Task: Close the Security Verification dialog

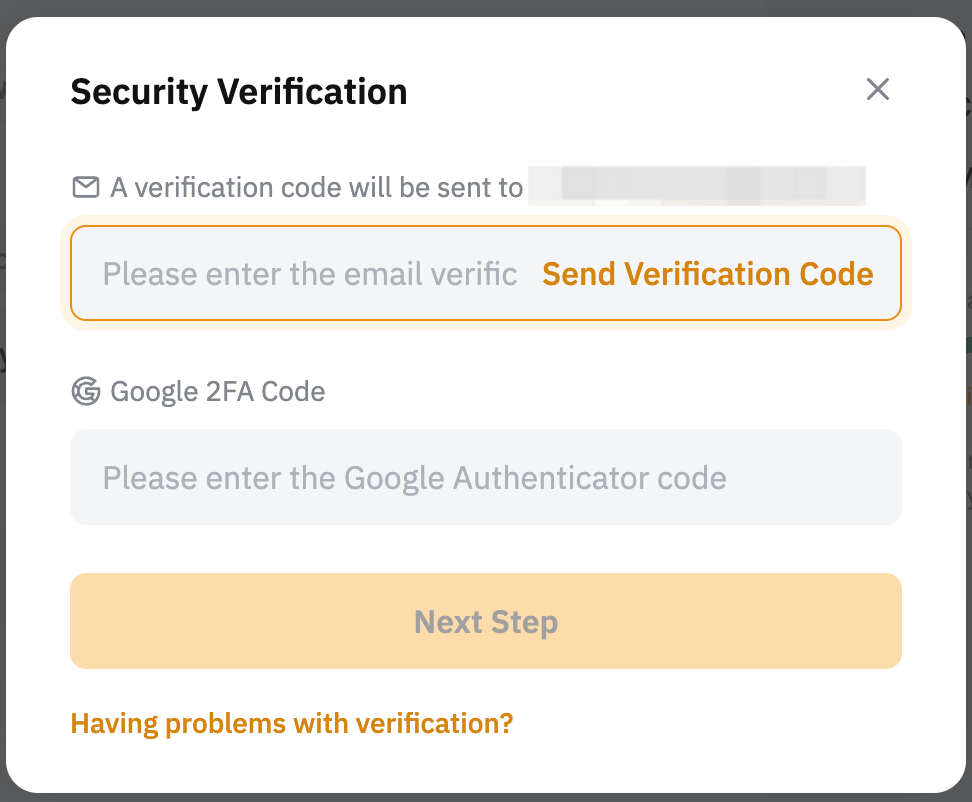Action: tap(877, 90)
